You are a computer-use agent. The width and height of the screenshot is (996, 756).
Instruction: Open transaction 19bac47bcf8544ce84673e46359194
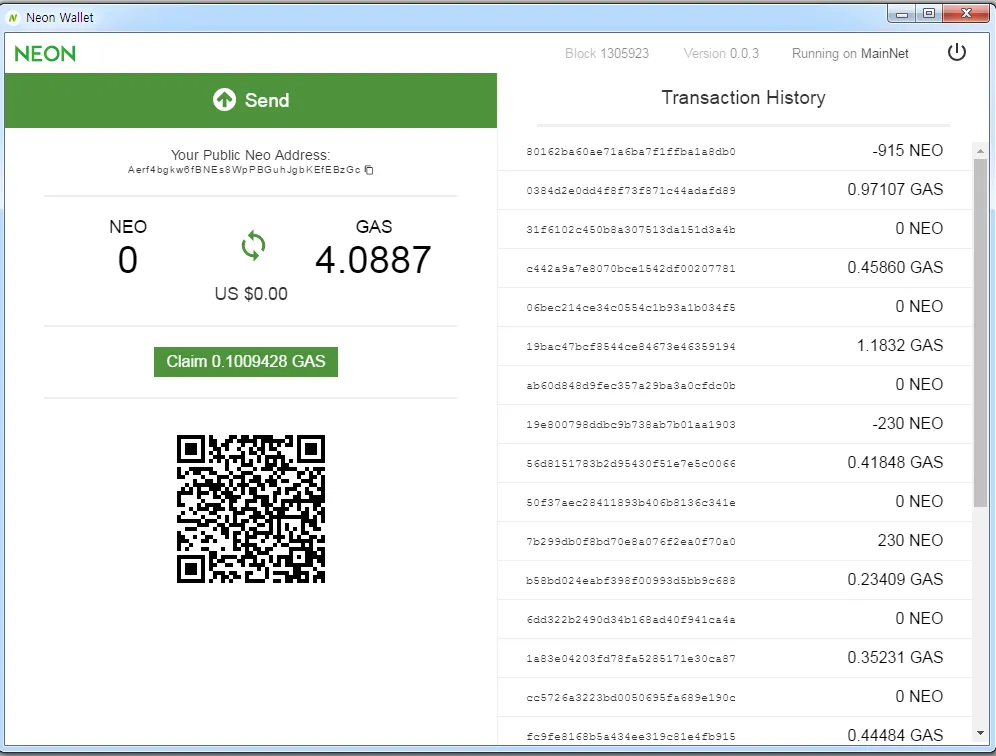[x=631, y=347]
